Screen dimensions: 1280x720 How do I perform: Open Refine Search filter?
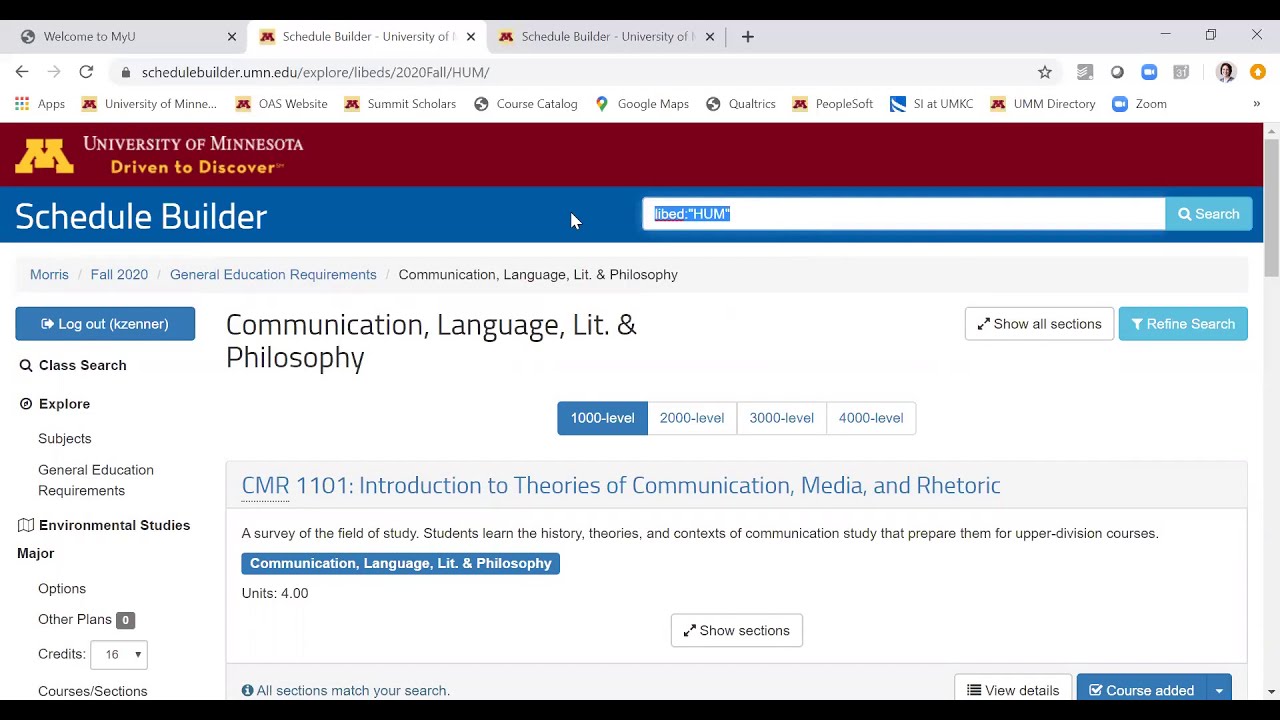(x=1183, y=324)
